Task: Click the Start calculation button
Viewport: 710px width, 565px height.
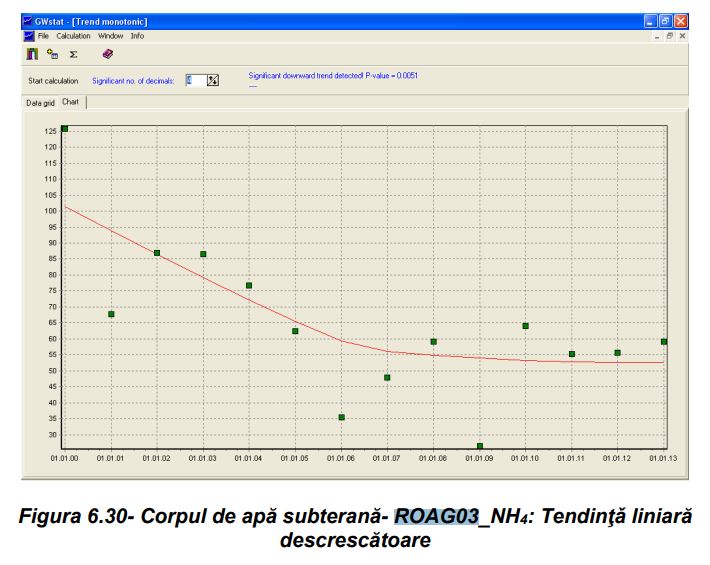Action: [x=53, y=81]
